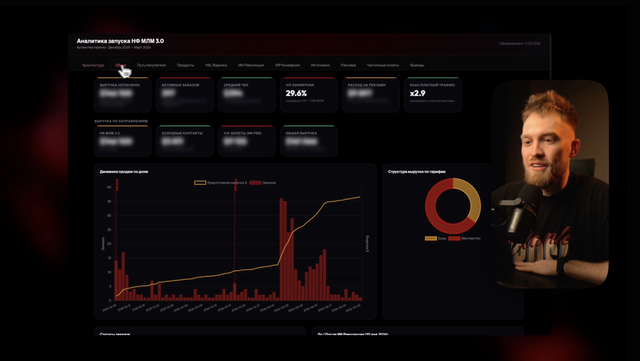Click the Выручка по направлениям section label
640x361 pixels.
click(x=121, y=121)
